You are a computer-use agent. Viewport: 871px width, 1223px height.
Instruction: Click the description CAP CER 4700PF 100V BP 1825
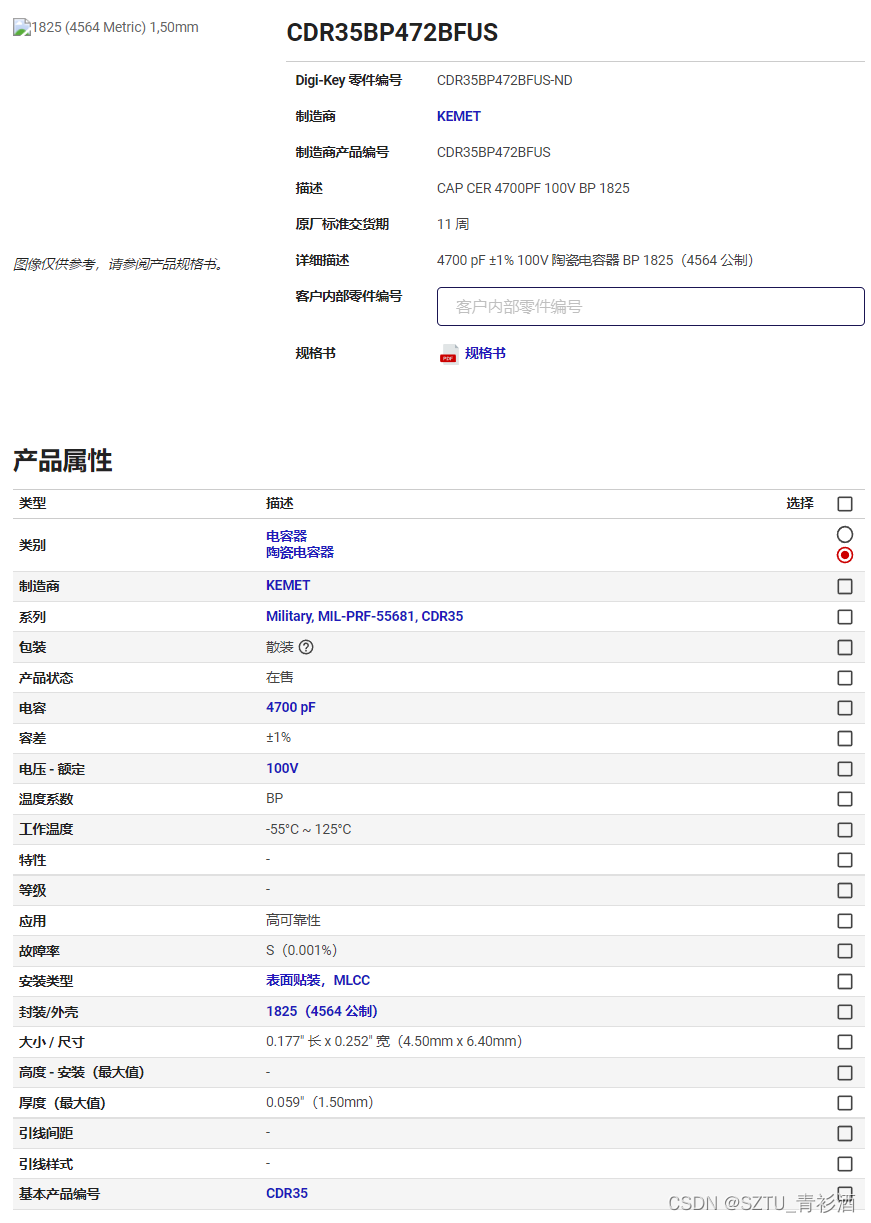[x=533, y=189]
